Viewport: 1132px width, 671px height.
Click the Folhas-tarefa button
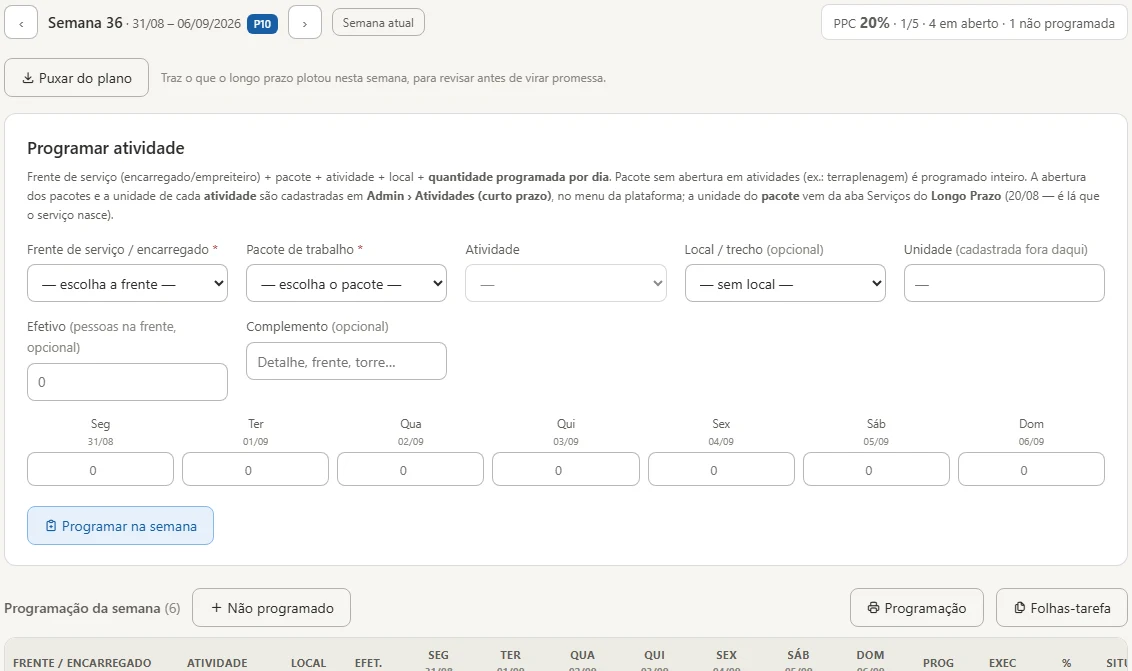pos(1062,608)
